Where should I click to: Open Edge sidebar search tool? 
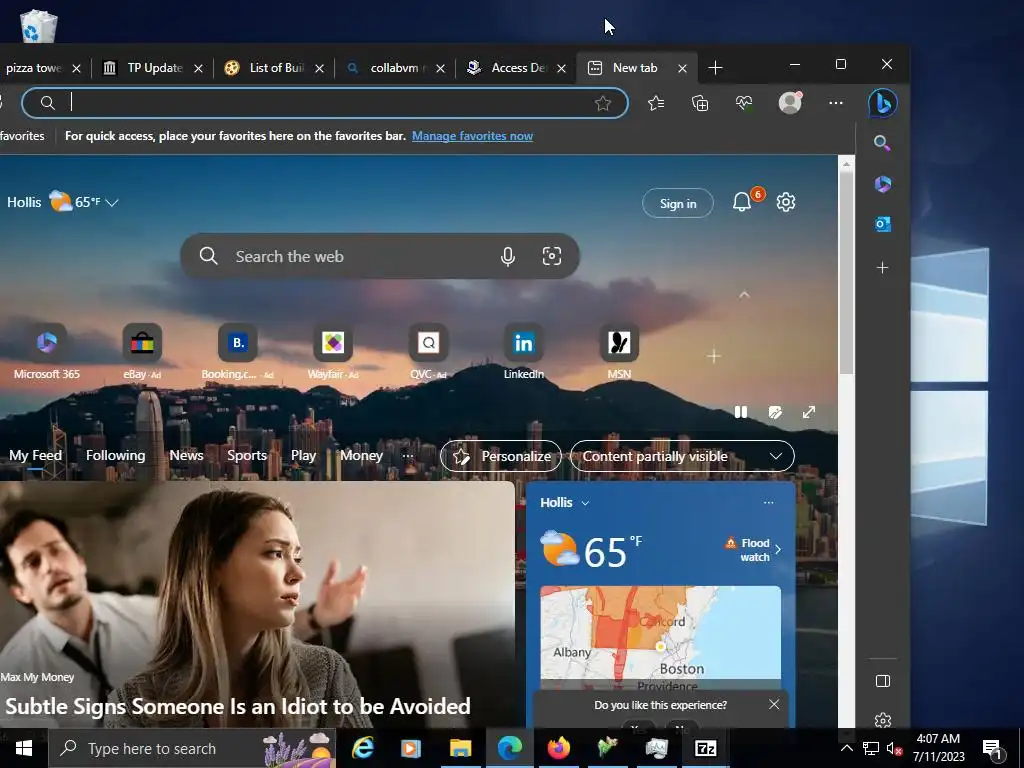882,143
